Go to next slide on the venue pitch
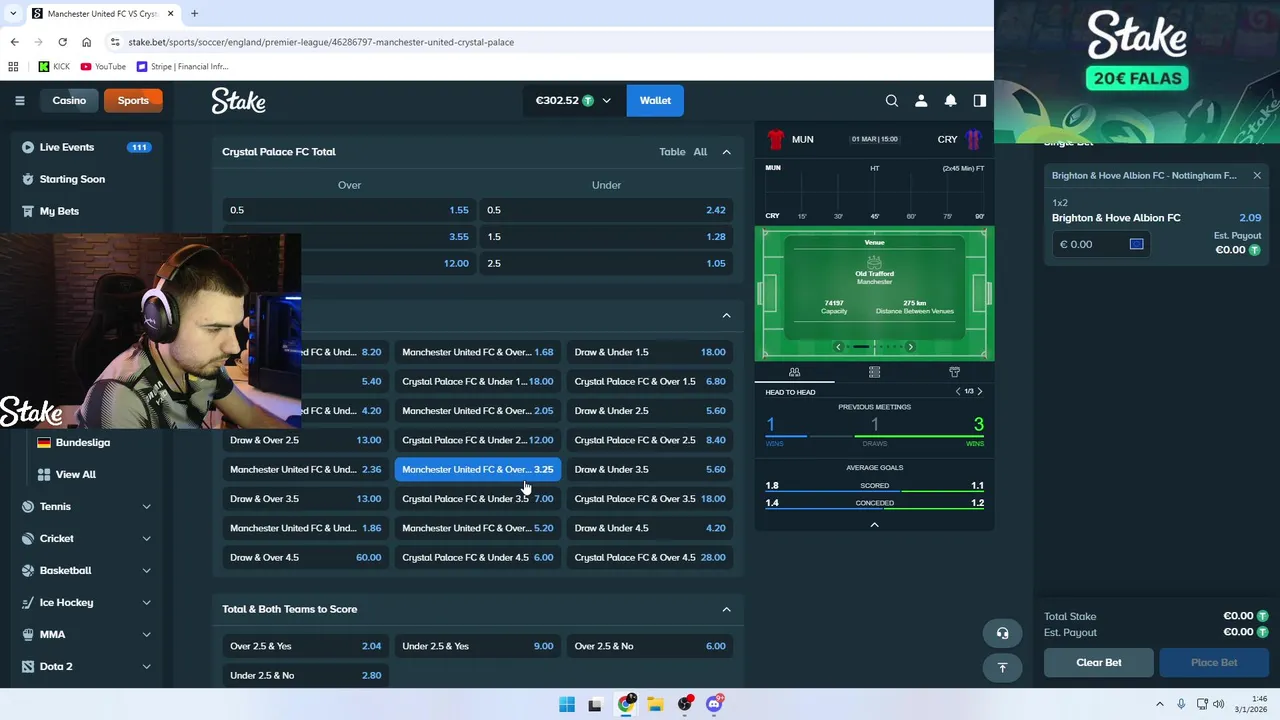This screenshot has height=720, width=1280. tap(910, 346)
